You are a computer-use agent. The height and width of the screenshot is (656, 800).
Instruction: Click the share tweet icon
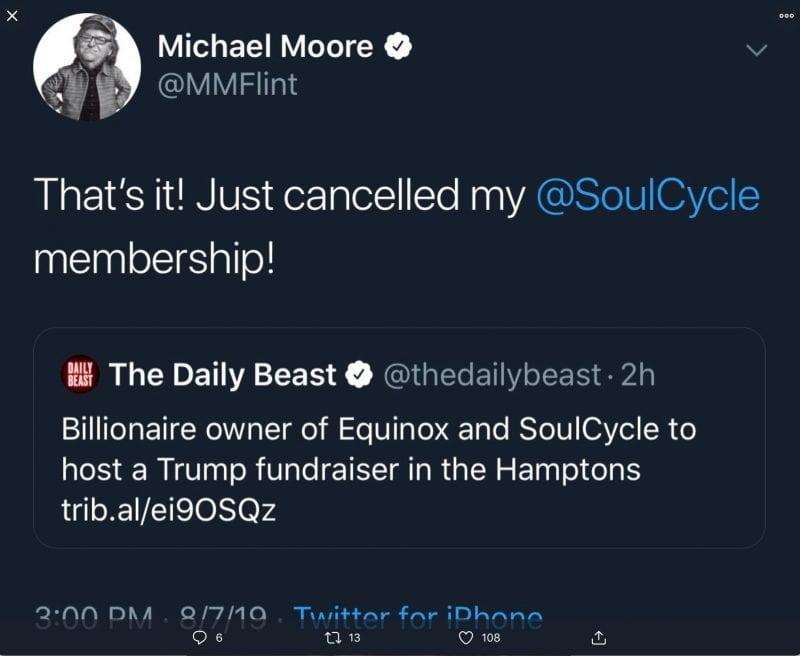pos(599,637)
